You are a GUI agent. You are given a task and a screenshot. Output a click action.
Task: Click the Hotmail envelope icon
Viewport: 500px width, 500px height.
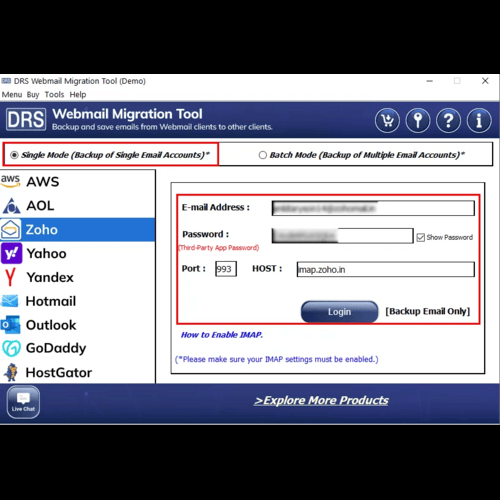click(x=10, y=301)
